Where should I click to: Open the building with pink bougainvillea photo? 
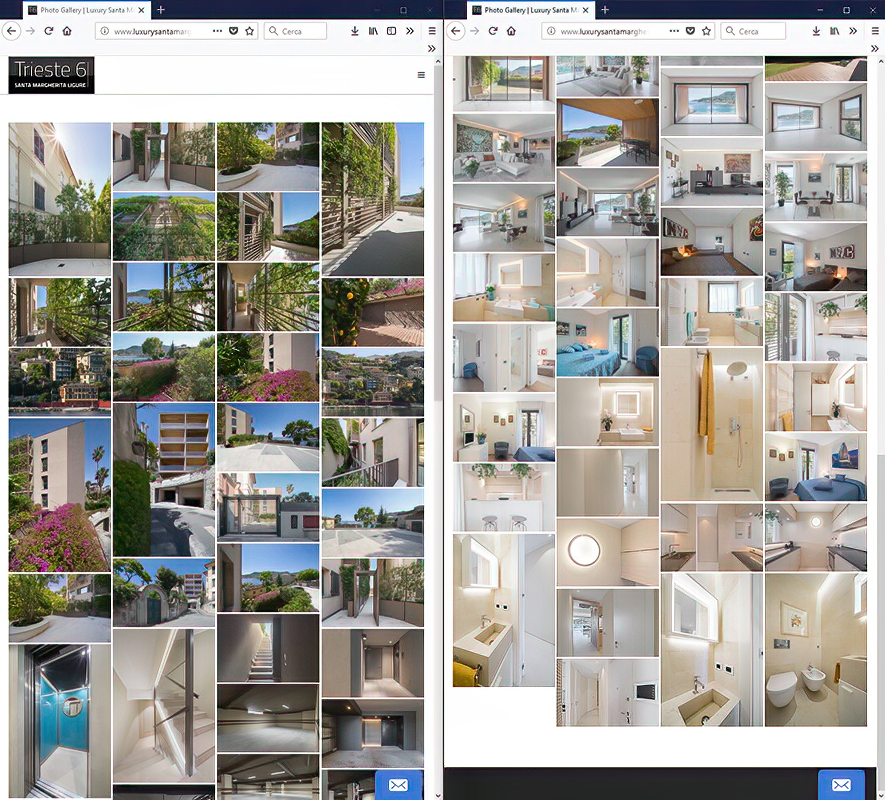[x=60, y=495]
